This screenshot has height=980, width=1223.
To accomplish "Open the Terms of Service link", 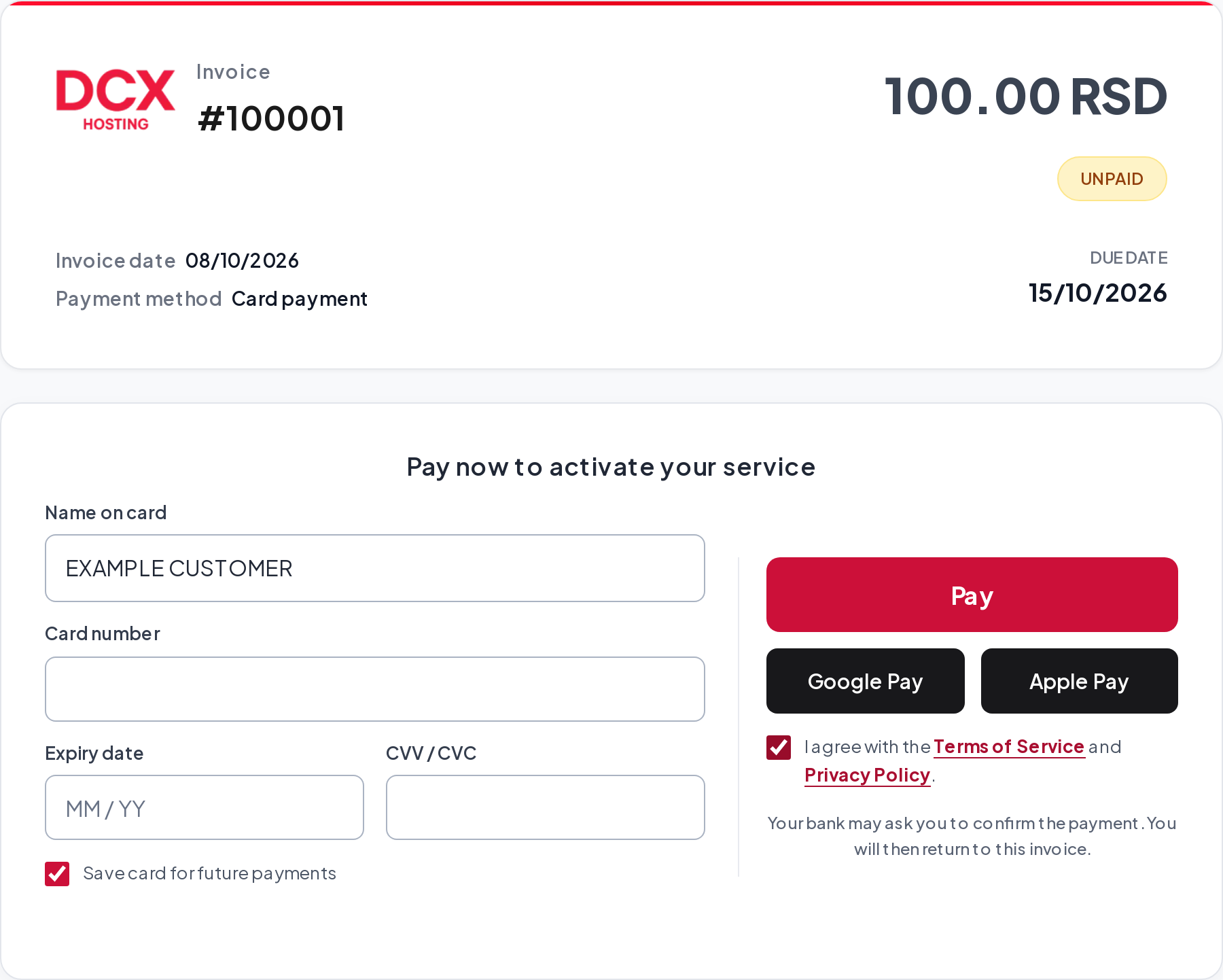I will pyautogui.click(x=1008, y=747).
